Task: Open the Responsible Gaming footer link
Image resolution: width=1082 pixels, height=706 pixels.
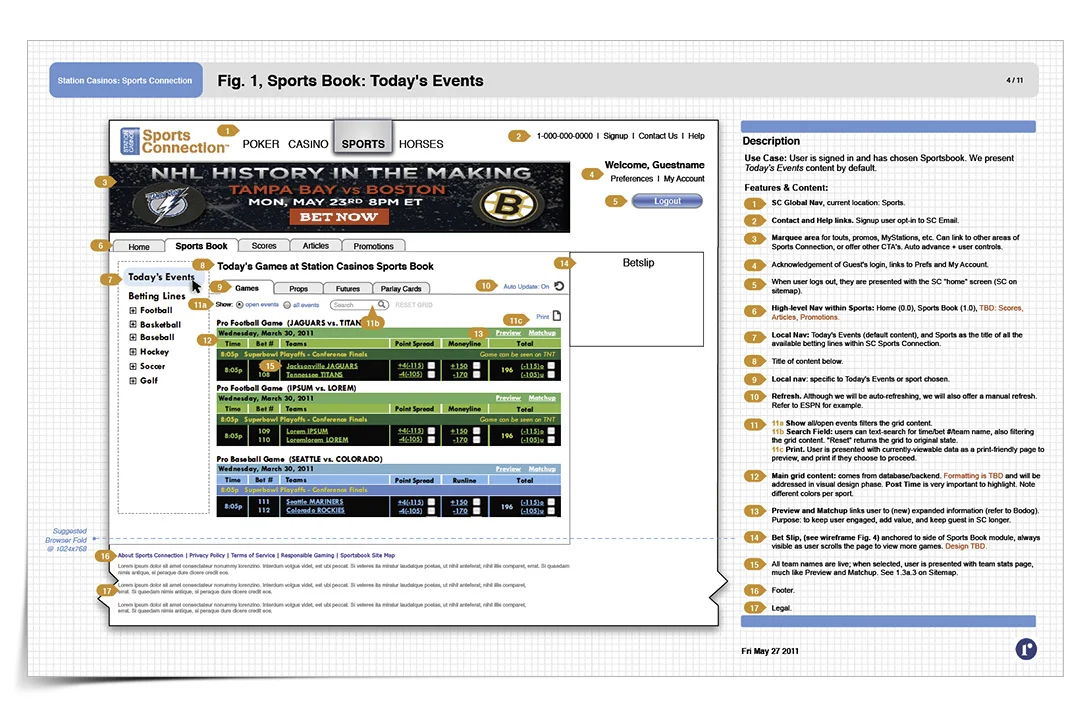Action: click(x=307, y=555)
